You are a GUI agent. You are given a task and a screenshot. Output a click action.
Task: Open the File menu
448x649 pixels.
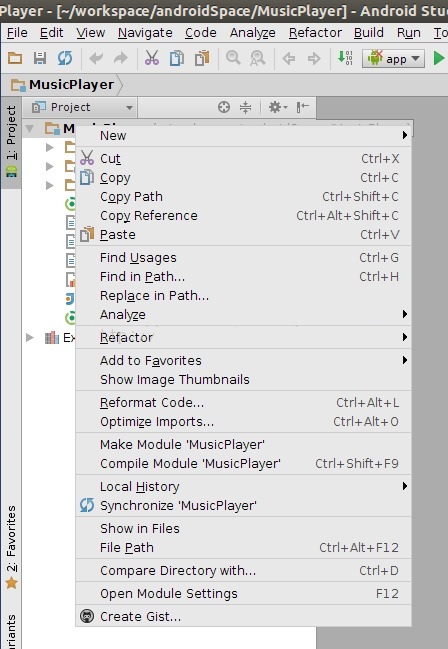point(17,33)
